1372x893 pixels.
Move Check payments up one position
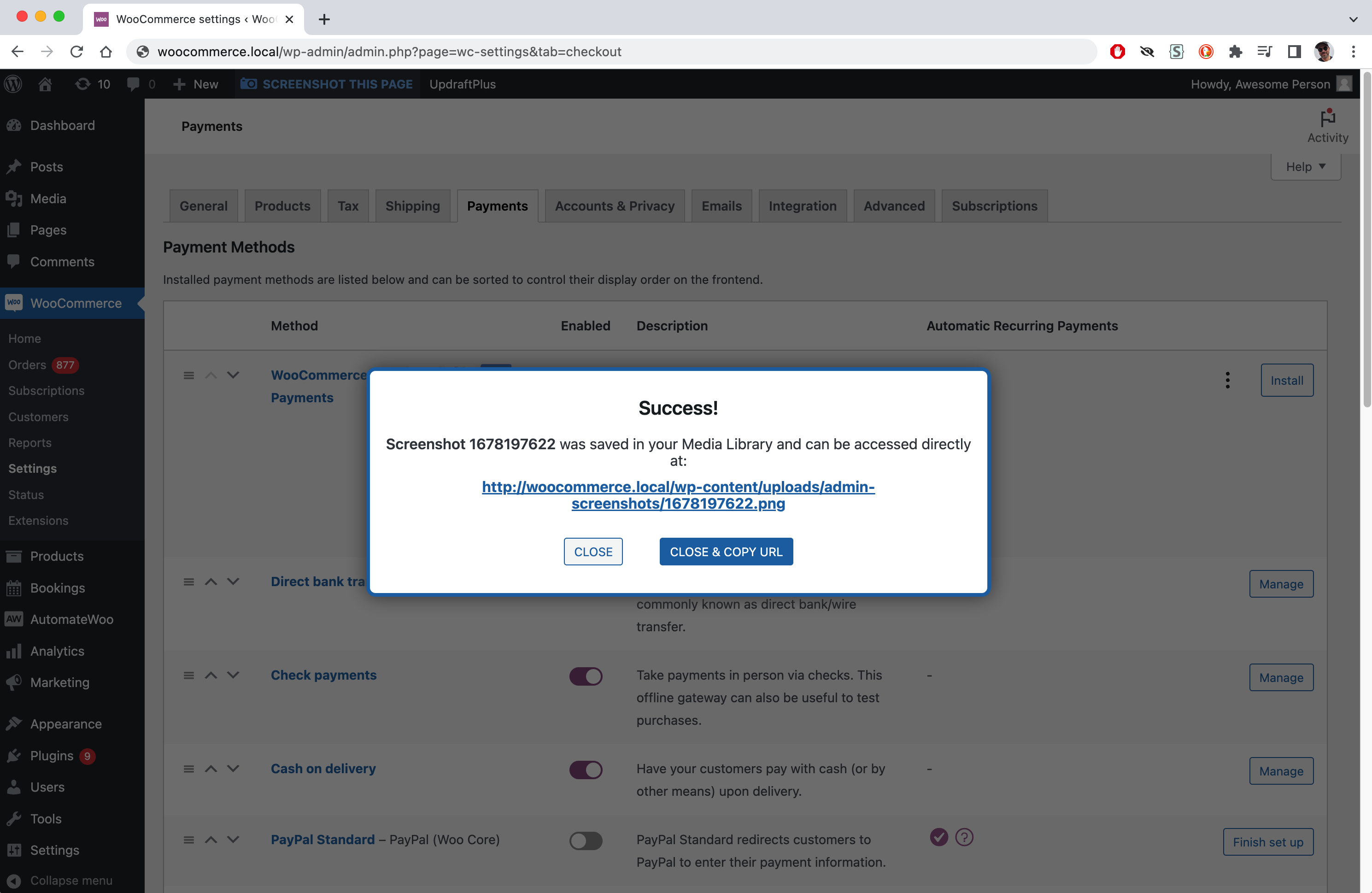211,675
